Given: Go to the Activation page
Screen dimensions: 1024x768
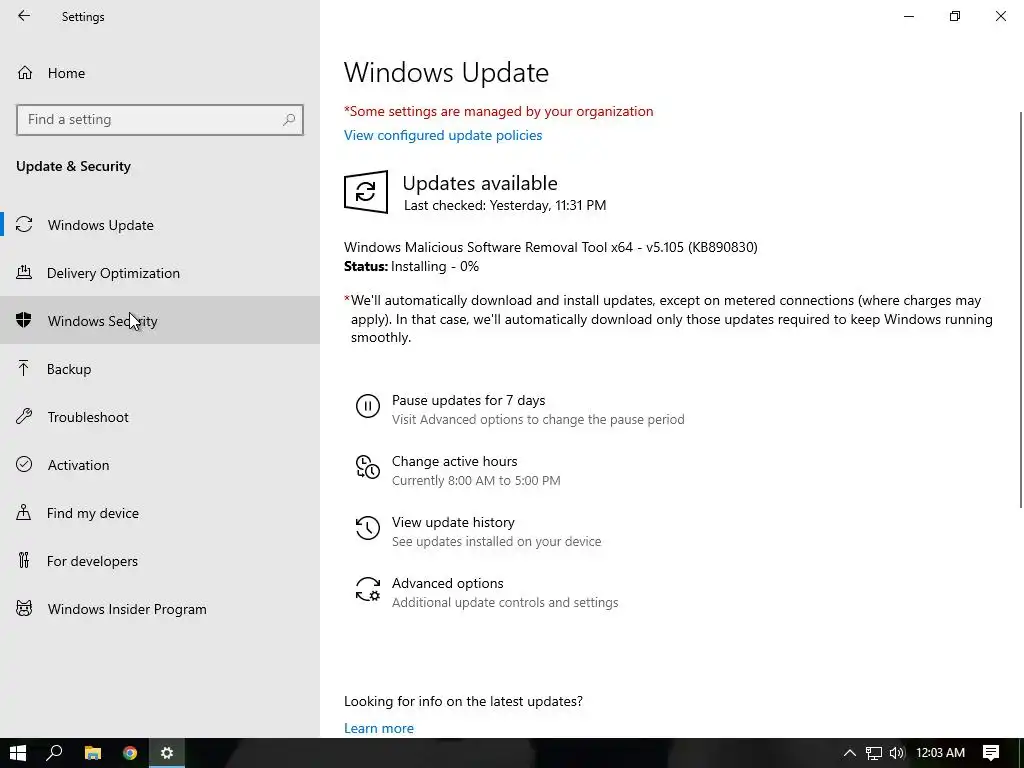Looking at the screenshot, I should pyautogui.click(x=160, y=464).
